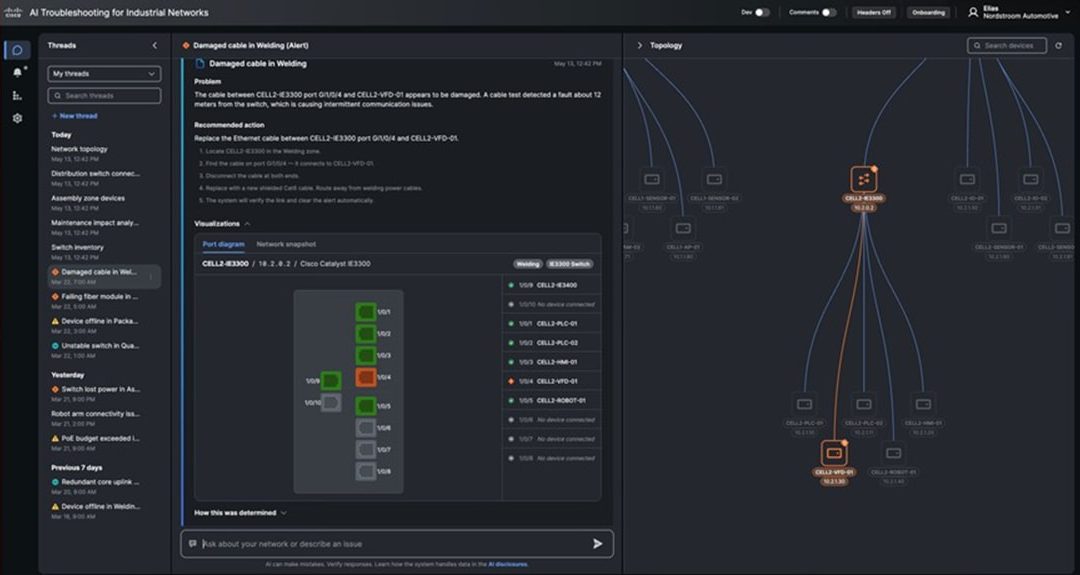Toggle the Dev switch
Image resolution: width=1080 pixels, height=575 pixels.
pos(762,12)
